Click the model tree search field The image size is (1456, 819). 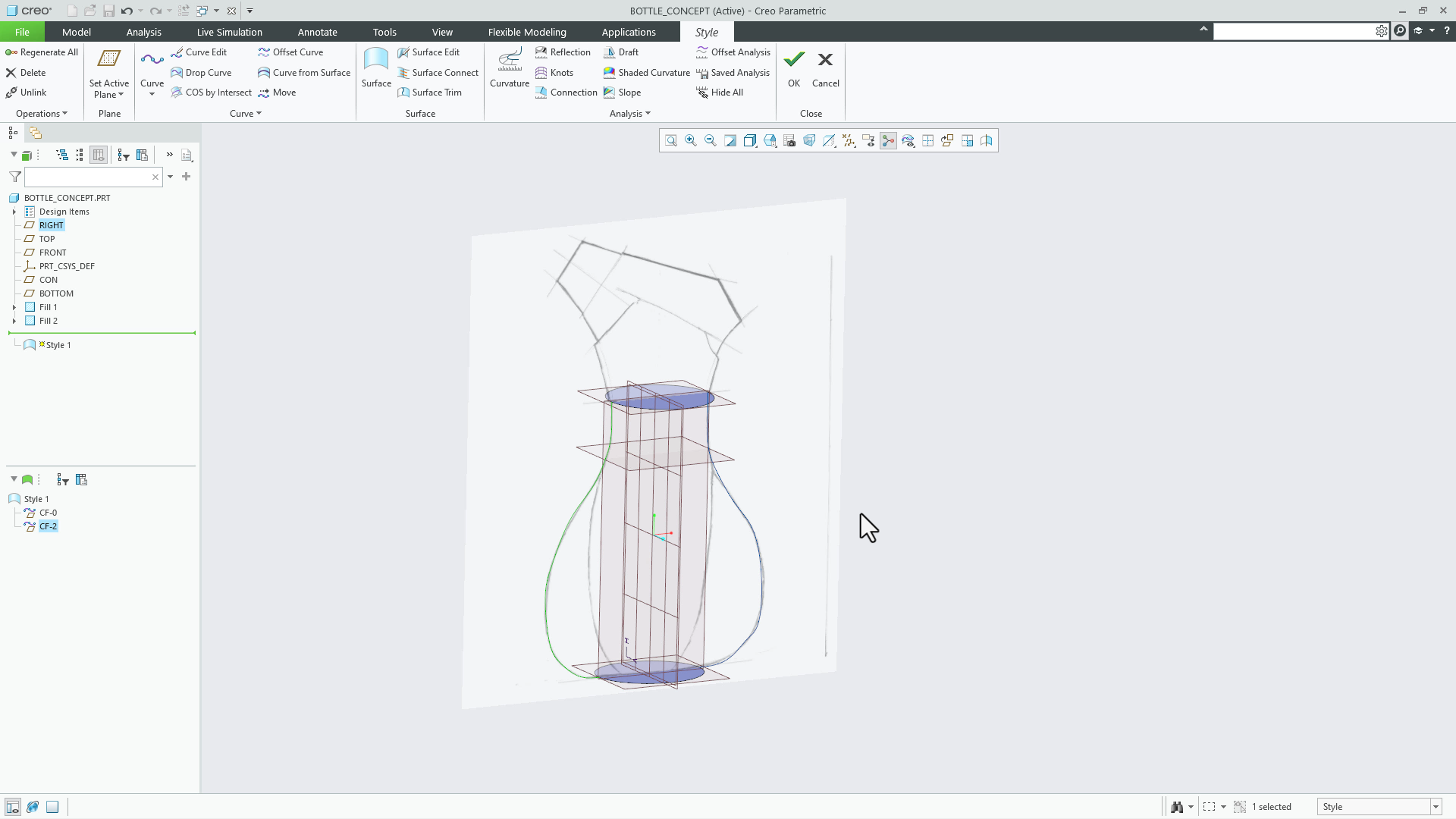point(93,177)
